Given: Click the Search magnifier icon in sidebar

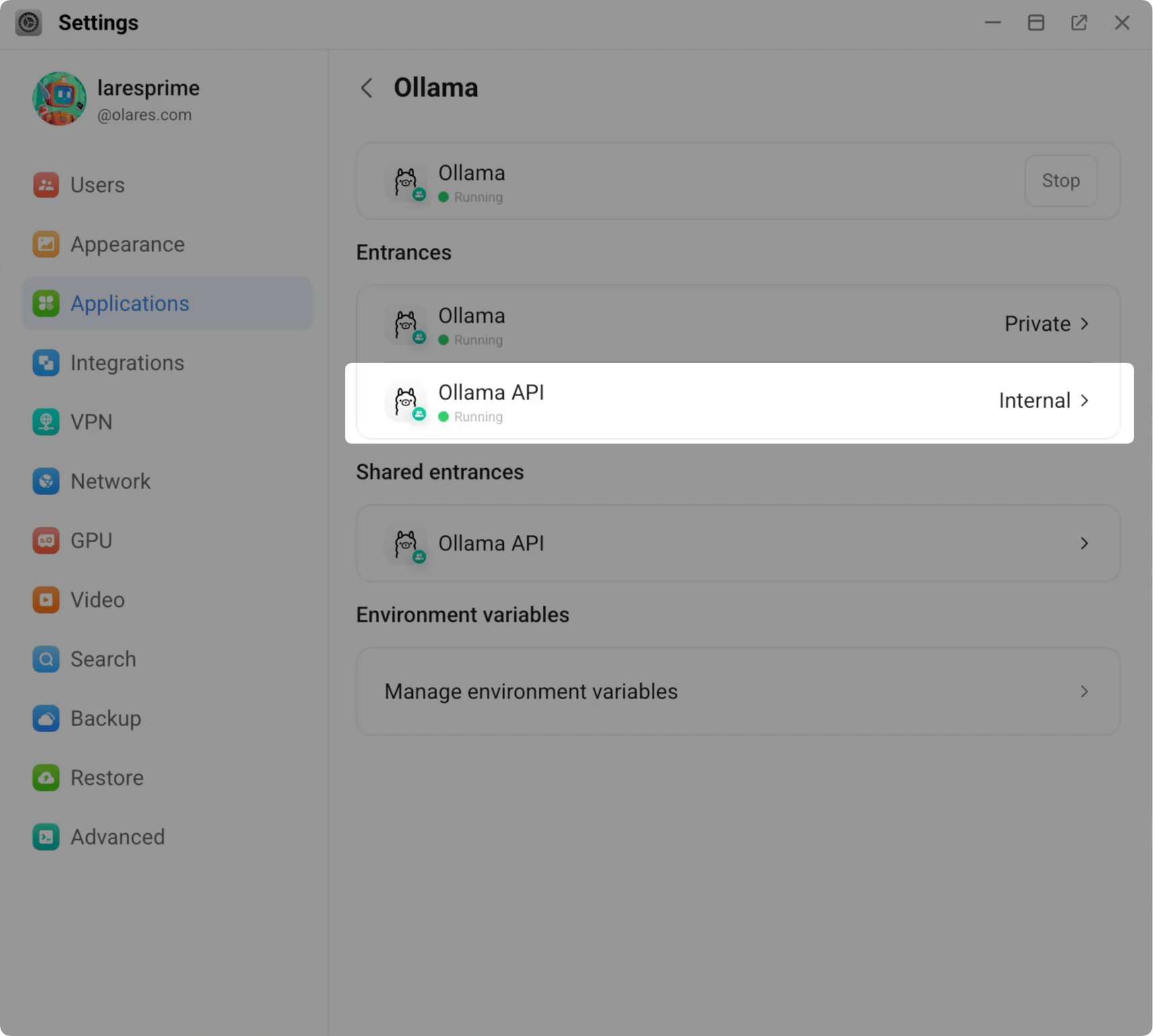Looking at the screenshot, I should [45, 659].
